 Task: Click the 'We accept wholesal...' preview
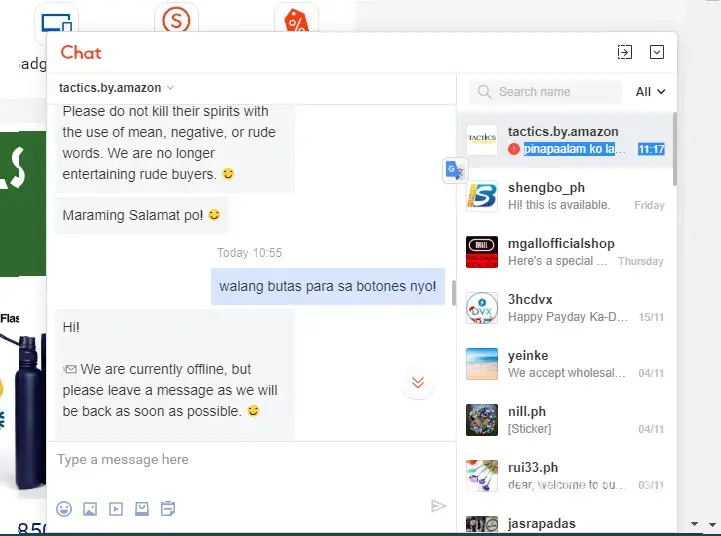[566, 373]
